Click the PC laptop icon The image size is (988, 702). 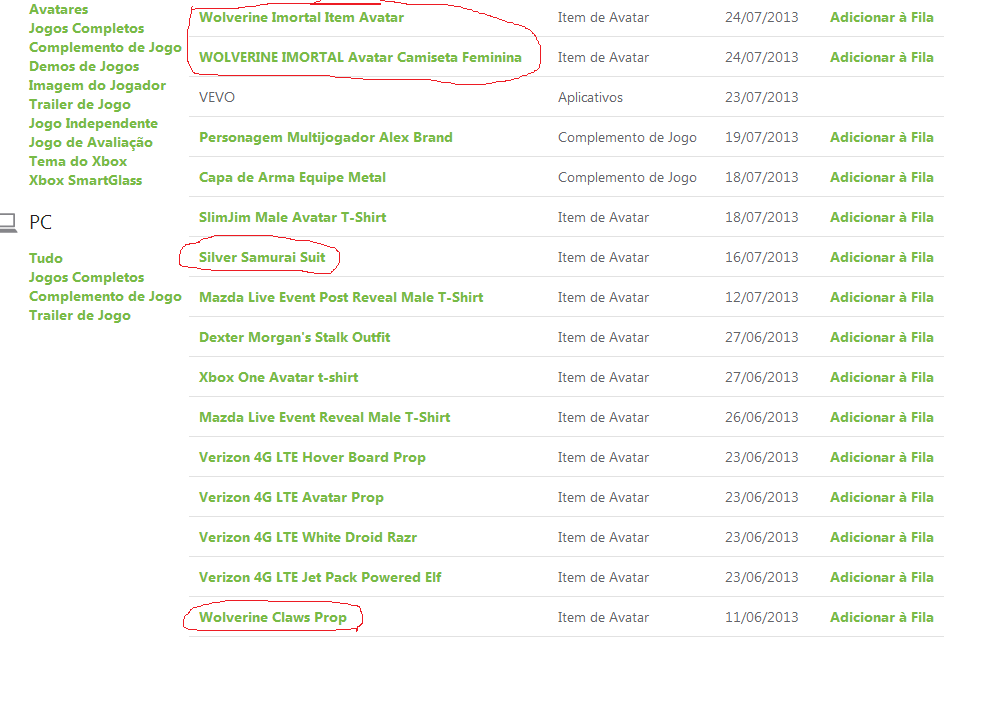(x=8, y=222)
